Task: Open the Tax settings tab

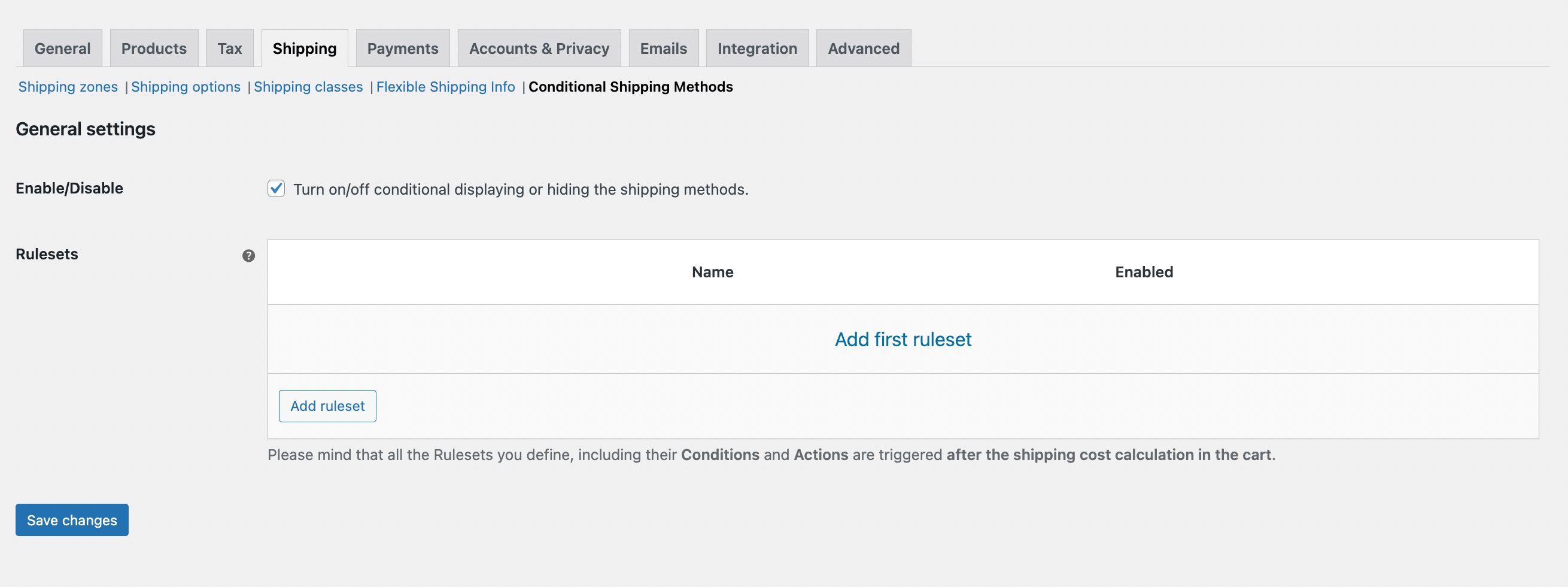Action: point(229,48)
